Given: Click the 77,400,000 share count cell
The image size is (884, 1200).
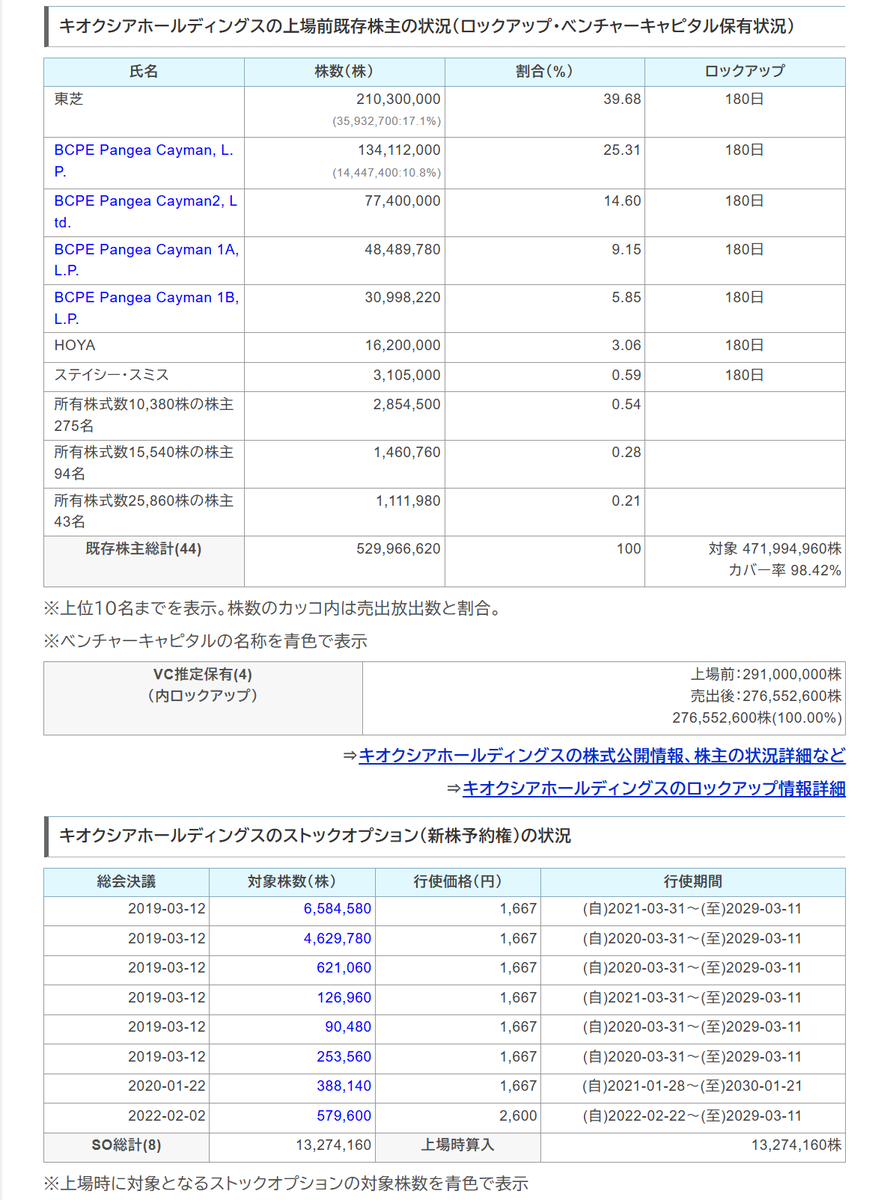Looking at the screenshot, I should [345, 211].
